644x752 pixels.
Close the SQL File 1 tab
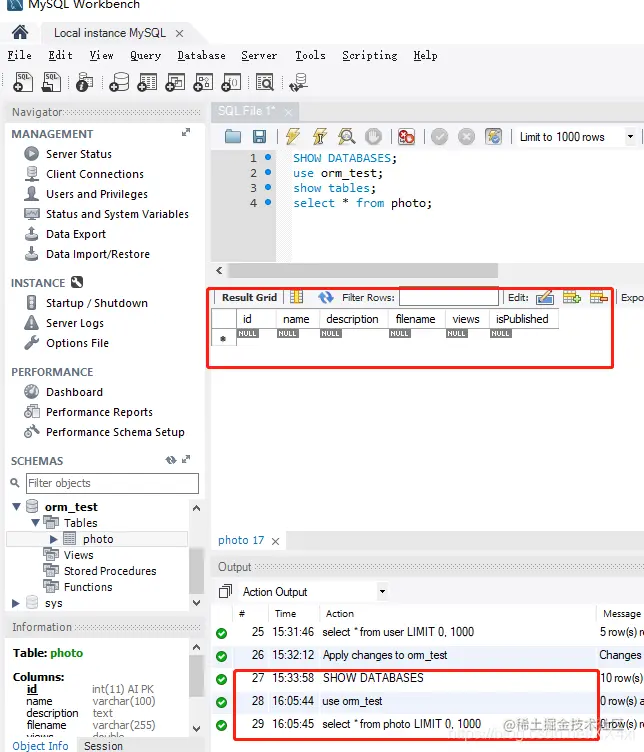[x=288, y=112]
